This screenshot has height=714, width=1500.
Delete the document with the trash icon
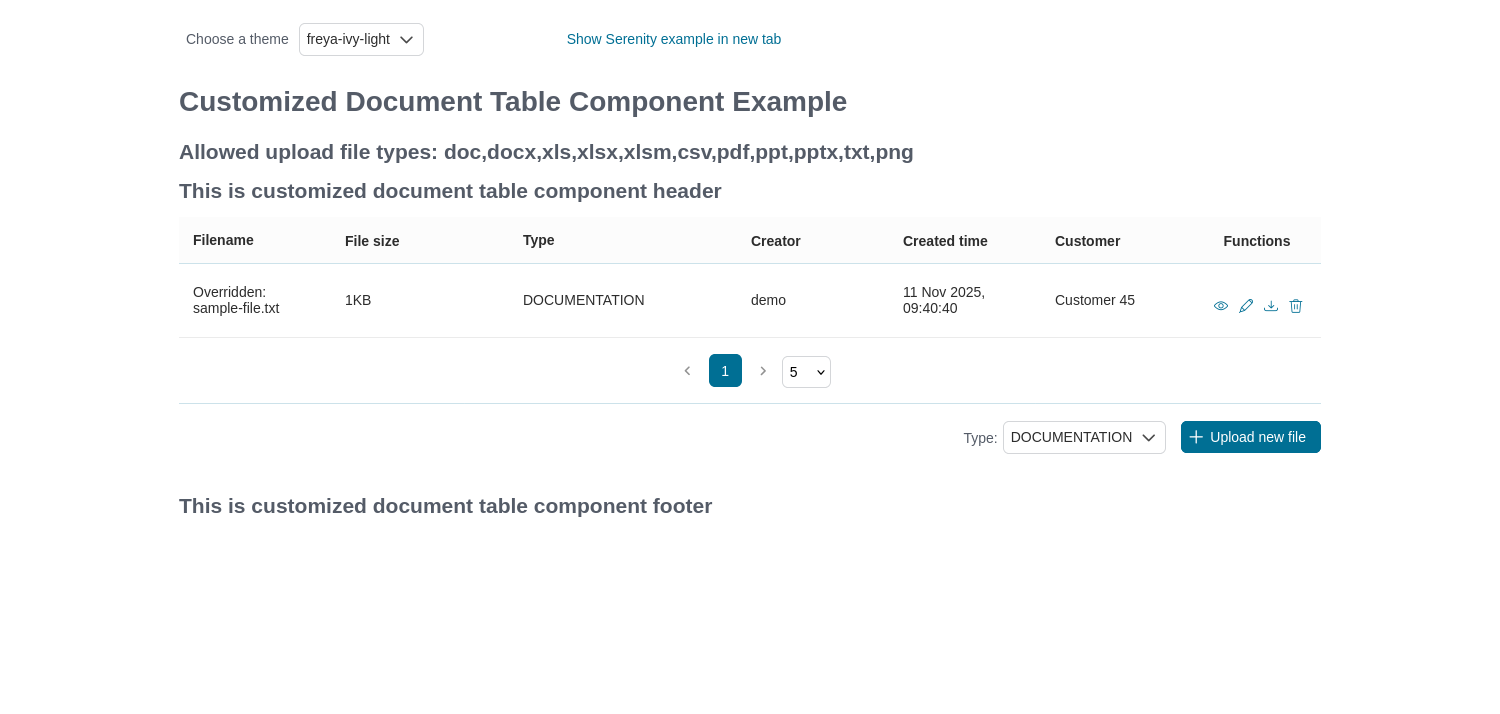[1295, 305]
